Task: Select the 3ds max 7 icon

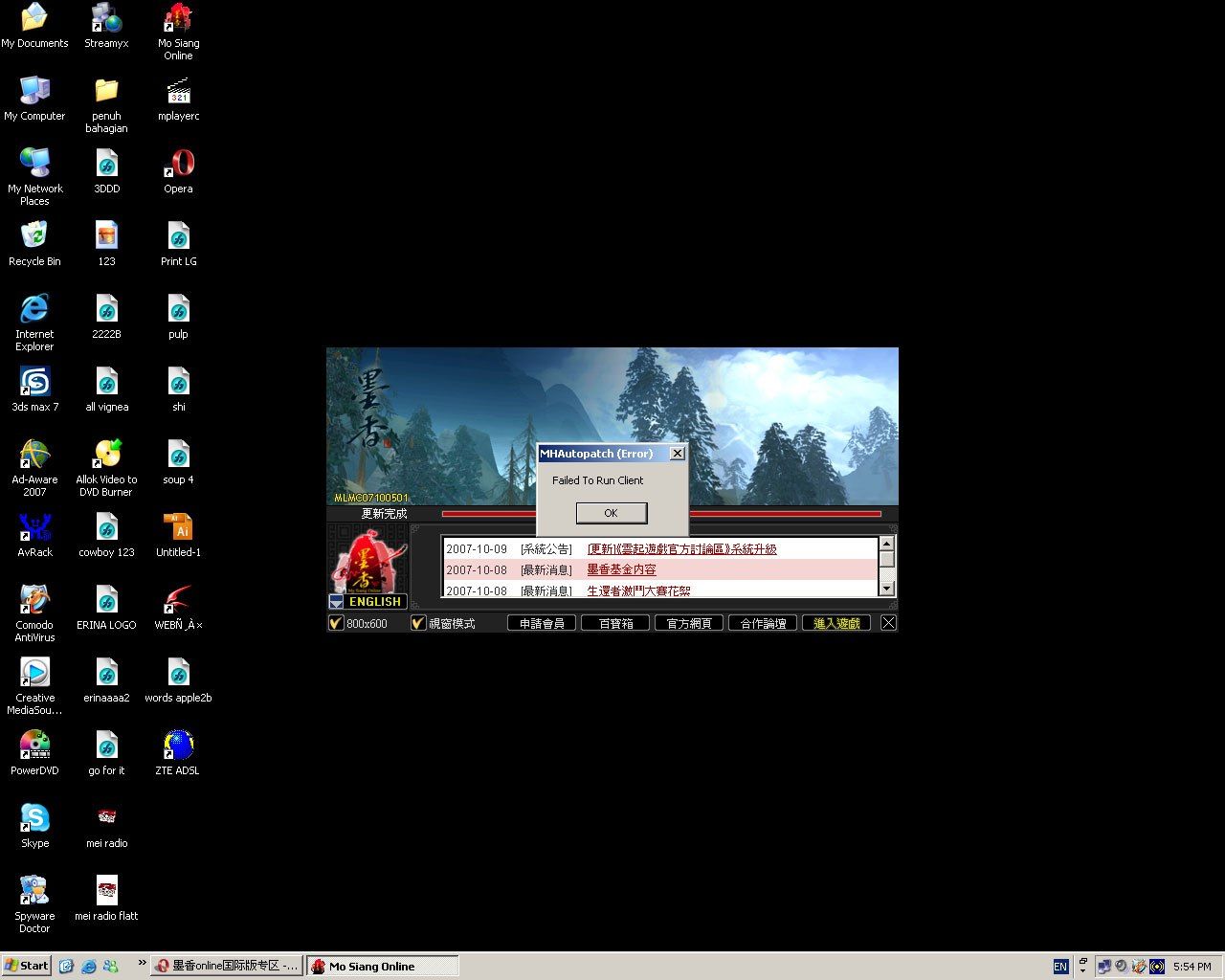Action: click(x=34, y=390)
